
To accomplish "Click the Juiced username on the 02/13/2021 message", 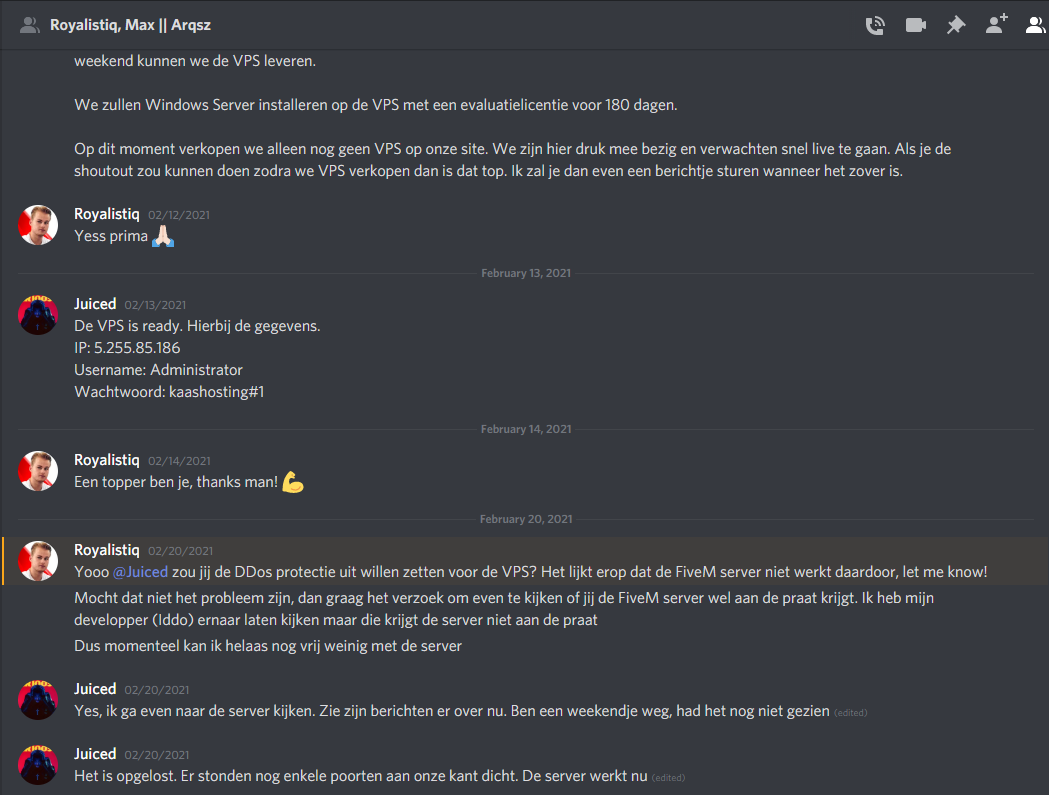I will [x=95, y=303].
